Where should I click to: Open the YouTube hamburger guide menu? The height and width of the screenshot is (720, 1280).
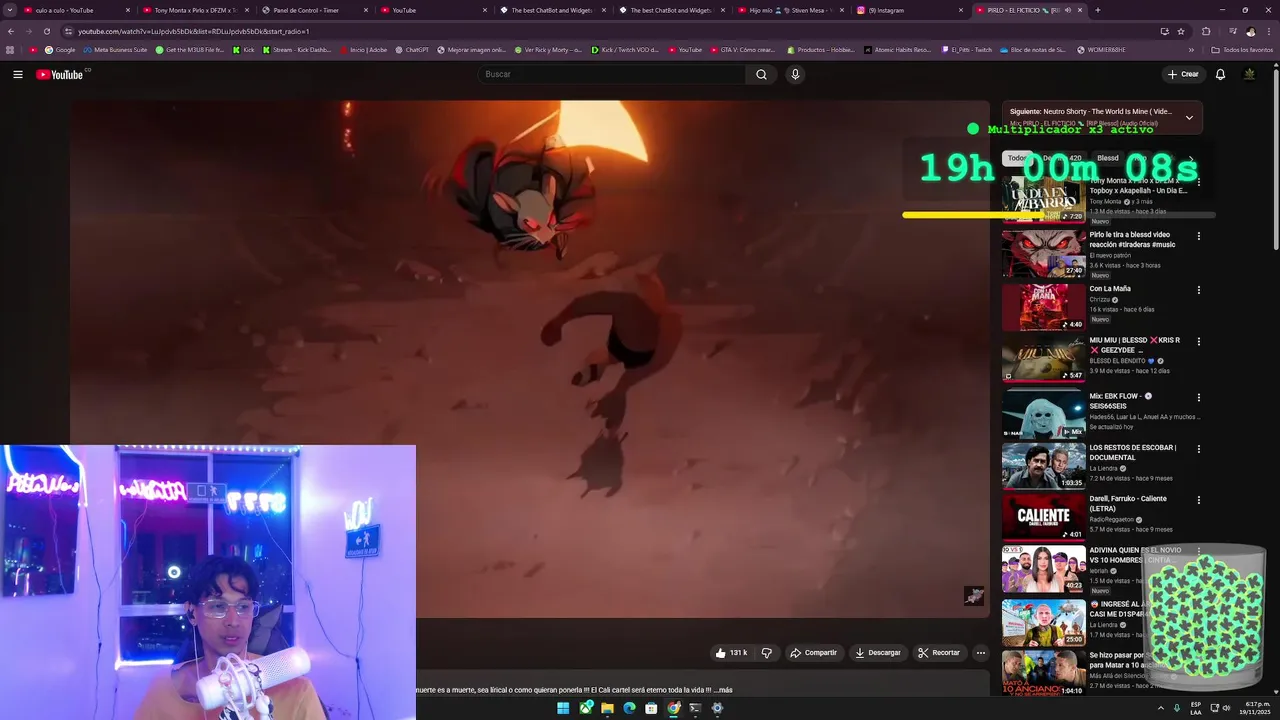click(x=17, y=74)
